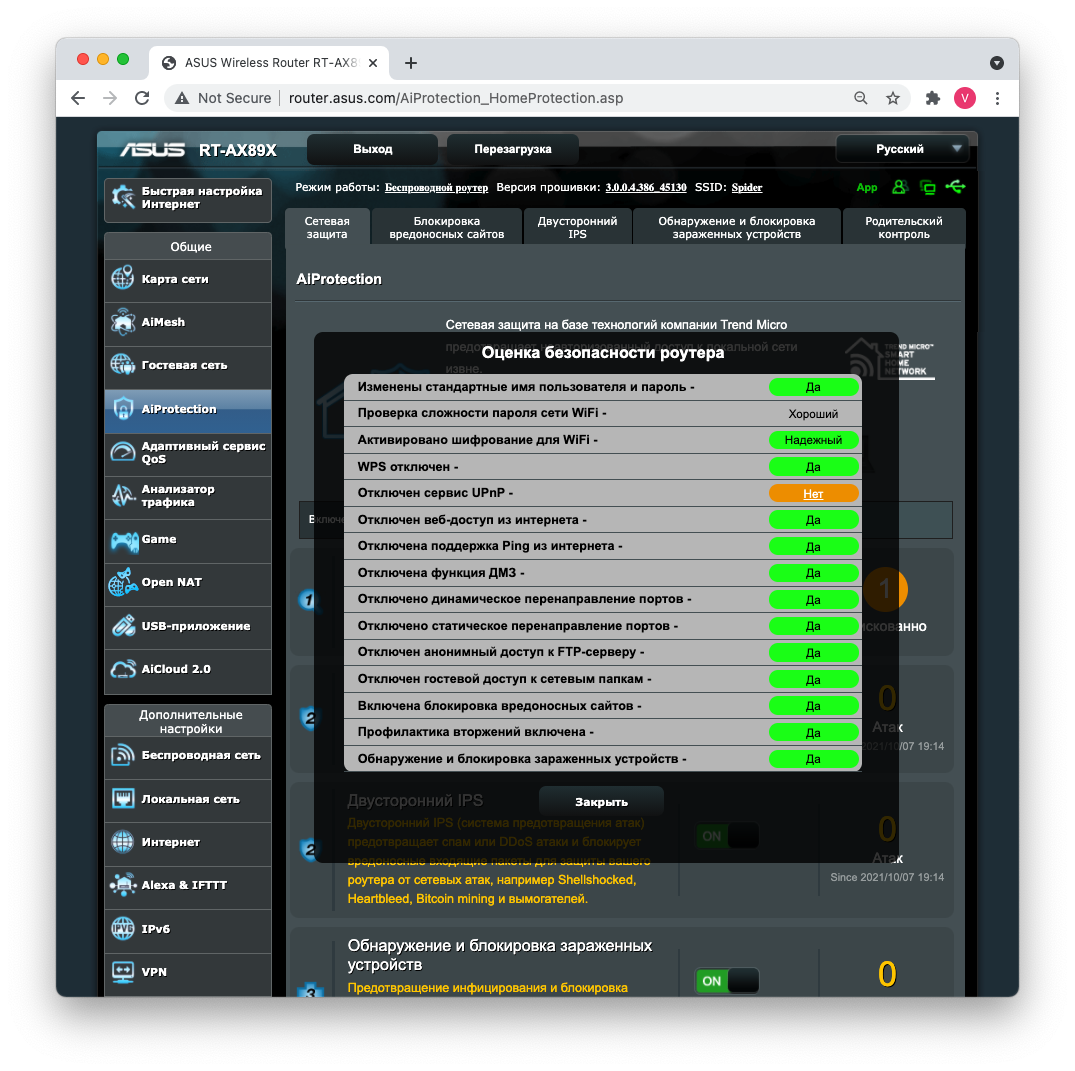Image resolution: width=1075 pixels, height=1071 pixels.
Task: Open Обнаружение и блокировка зараженных устройств tab
Action: click(736, 228)
